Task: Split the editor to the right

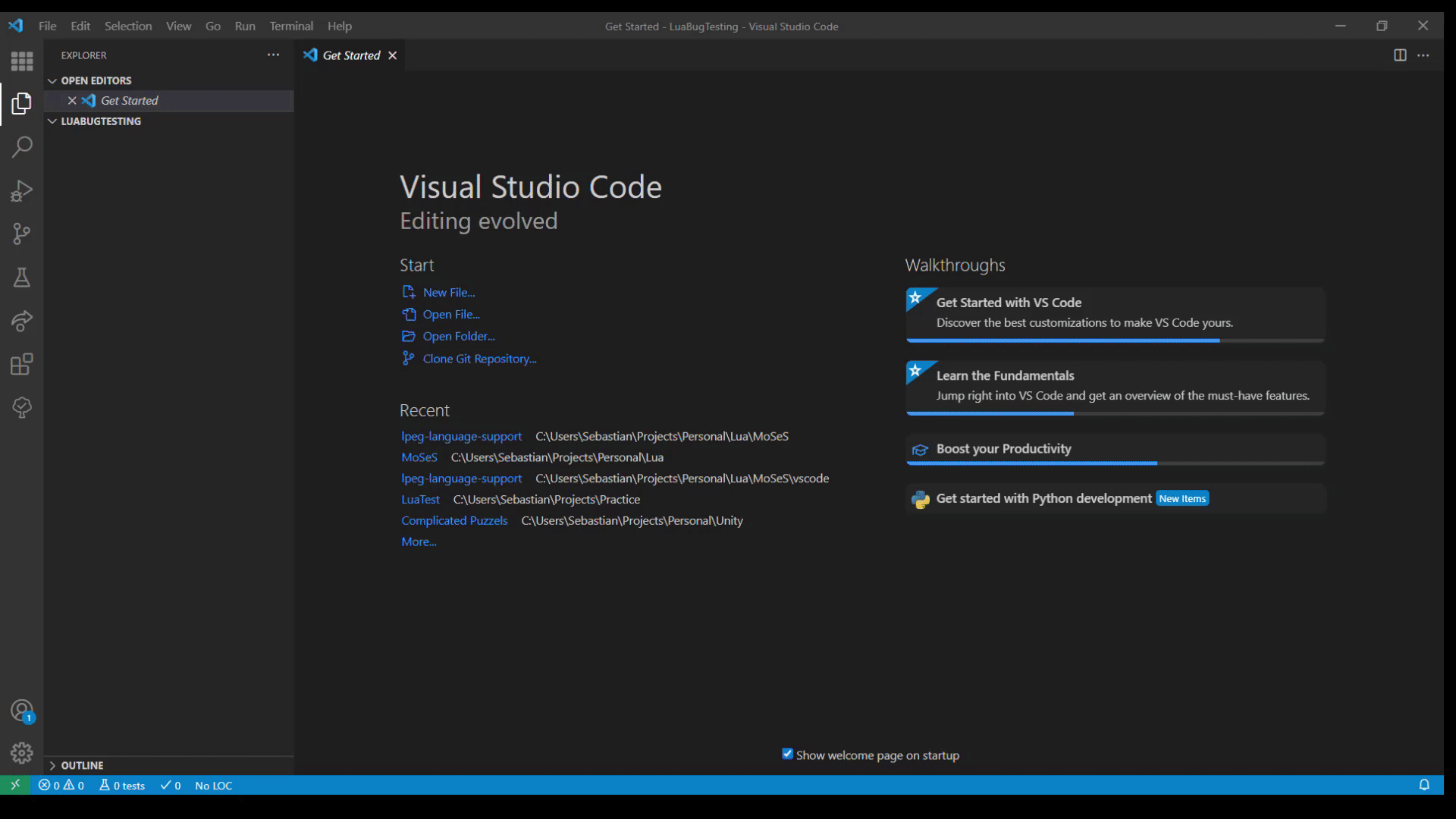Action: (1400, 55)
